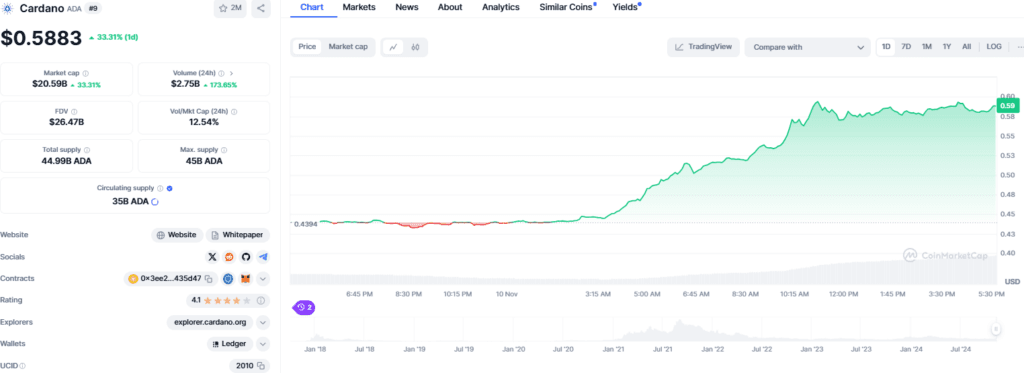
Task: Click the blue shield icon in Contracts row
Action: coord(228,279)
